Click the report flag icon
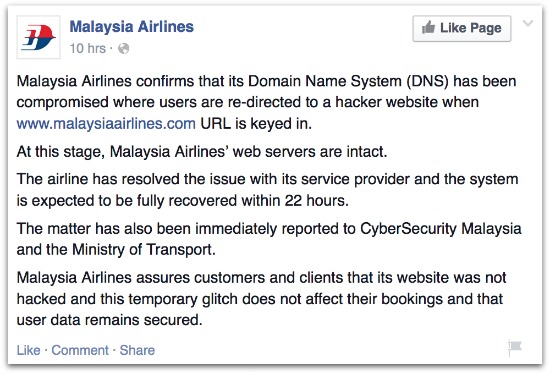The width and height of the screenshot is (550, 374). [515, 348]
